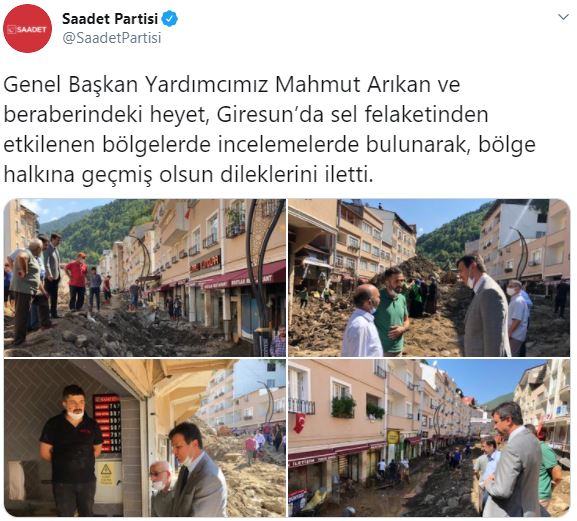Click the tweet text mentioning Mahmut Arıkan
The image size is (577, 521).
click(x=269, y=129)
